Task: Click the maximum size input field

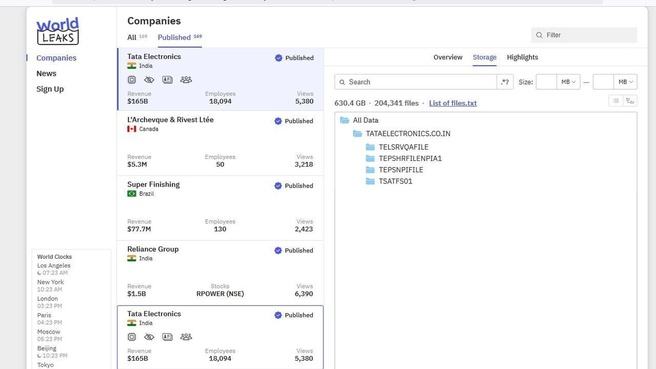Action: click(603, 82)
